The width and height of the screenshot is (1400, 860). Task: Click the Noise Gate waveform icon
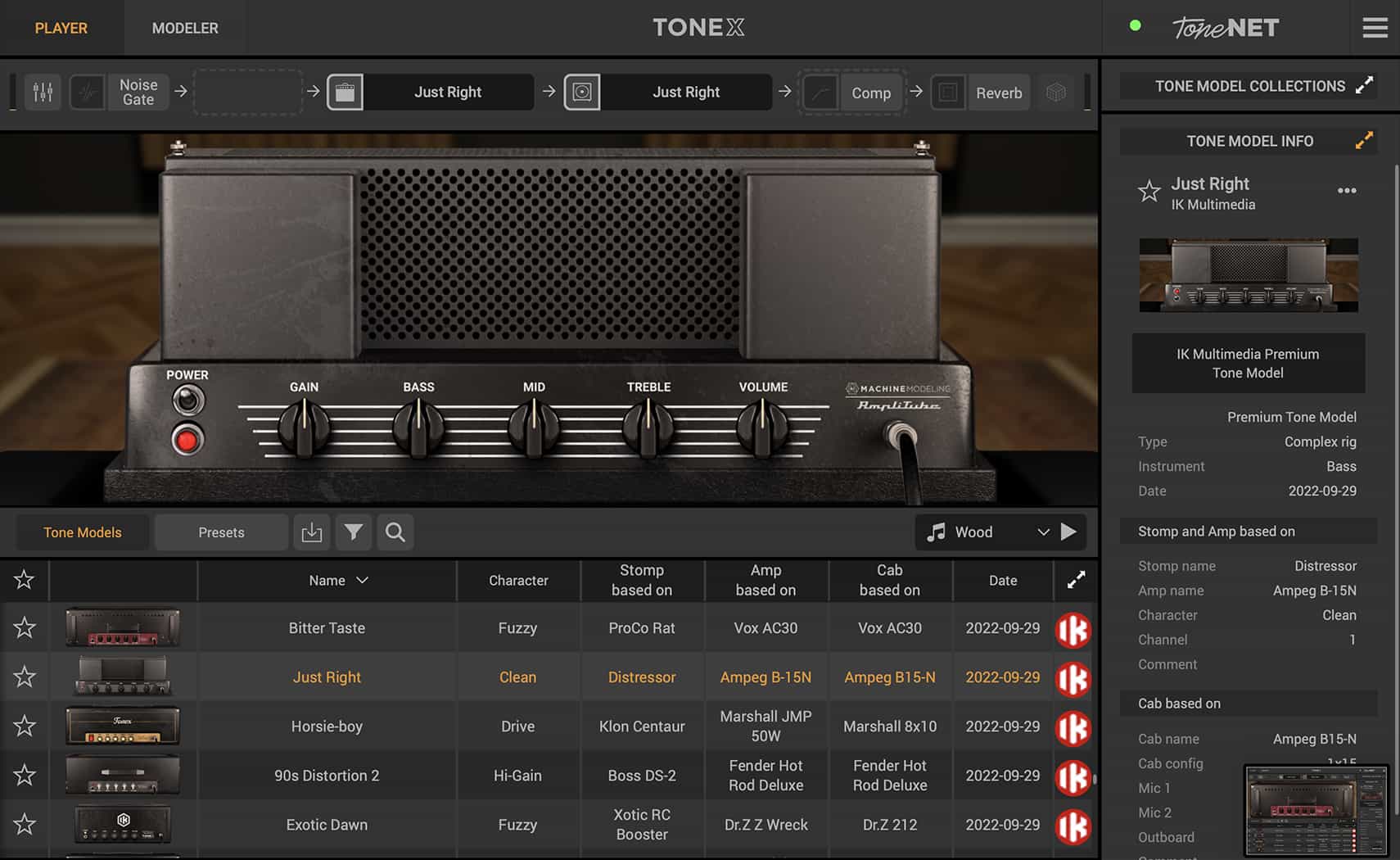click(x=88, y=93)
